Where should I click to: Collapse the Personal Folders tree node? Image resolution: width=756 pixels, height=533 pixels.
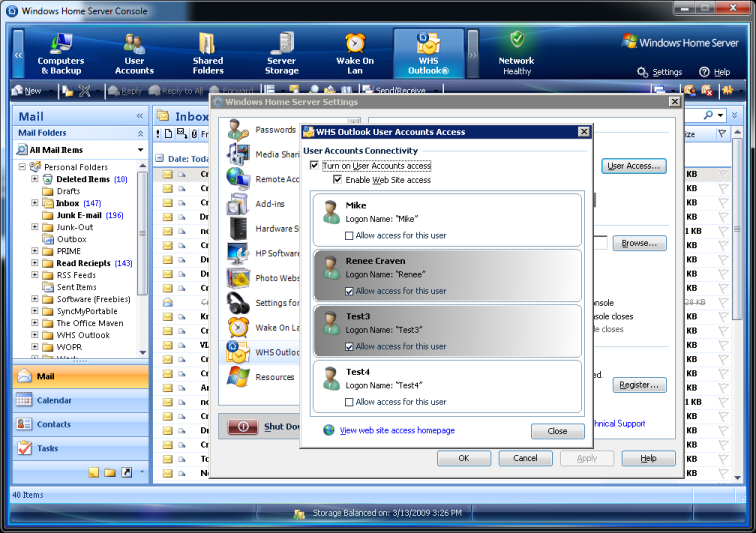(x=22, y=166)
